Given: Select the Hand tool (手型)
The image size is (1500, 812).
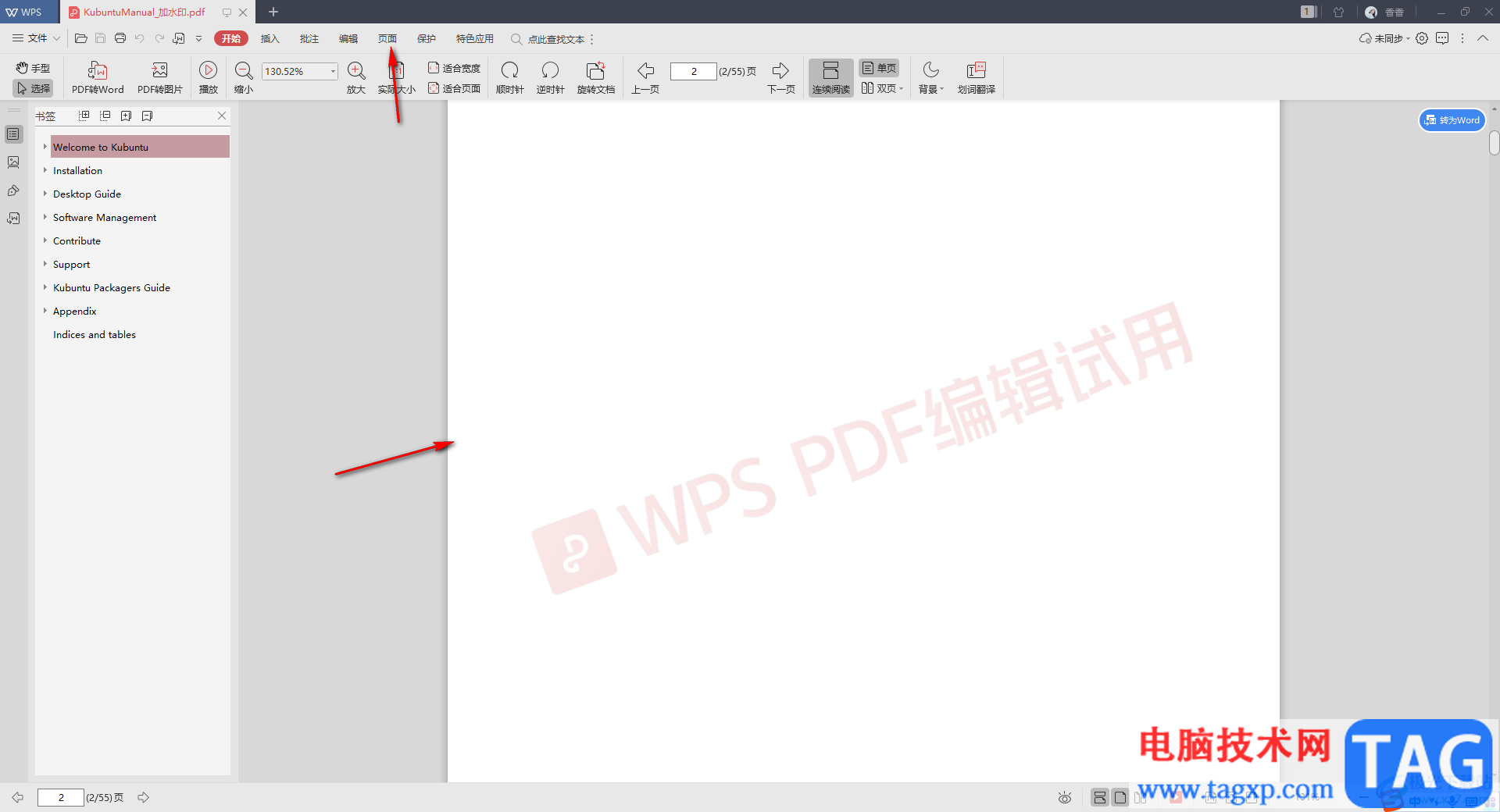Looking at the screenshot, I should (x=34, y=68).
